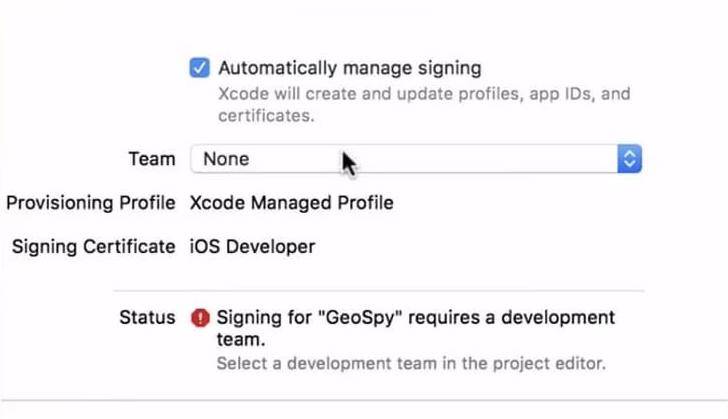Click the white checkmark inside blue checkbox
This screenshot has height=419, width=728.
pos(199,68)
